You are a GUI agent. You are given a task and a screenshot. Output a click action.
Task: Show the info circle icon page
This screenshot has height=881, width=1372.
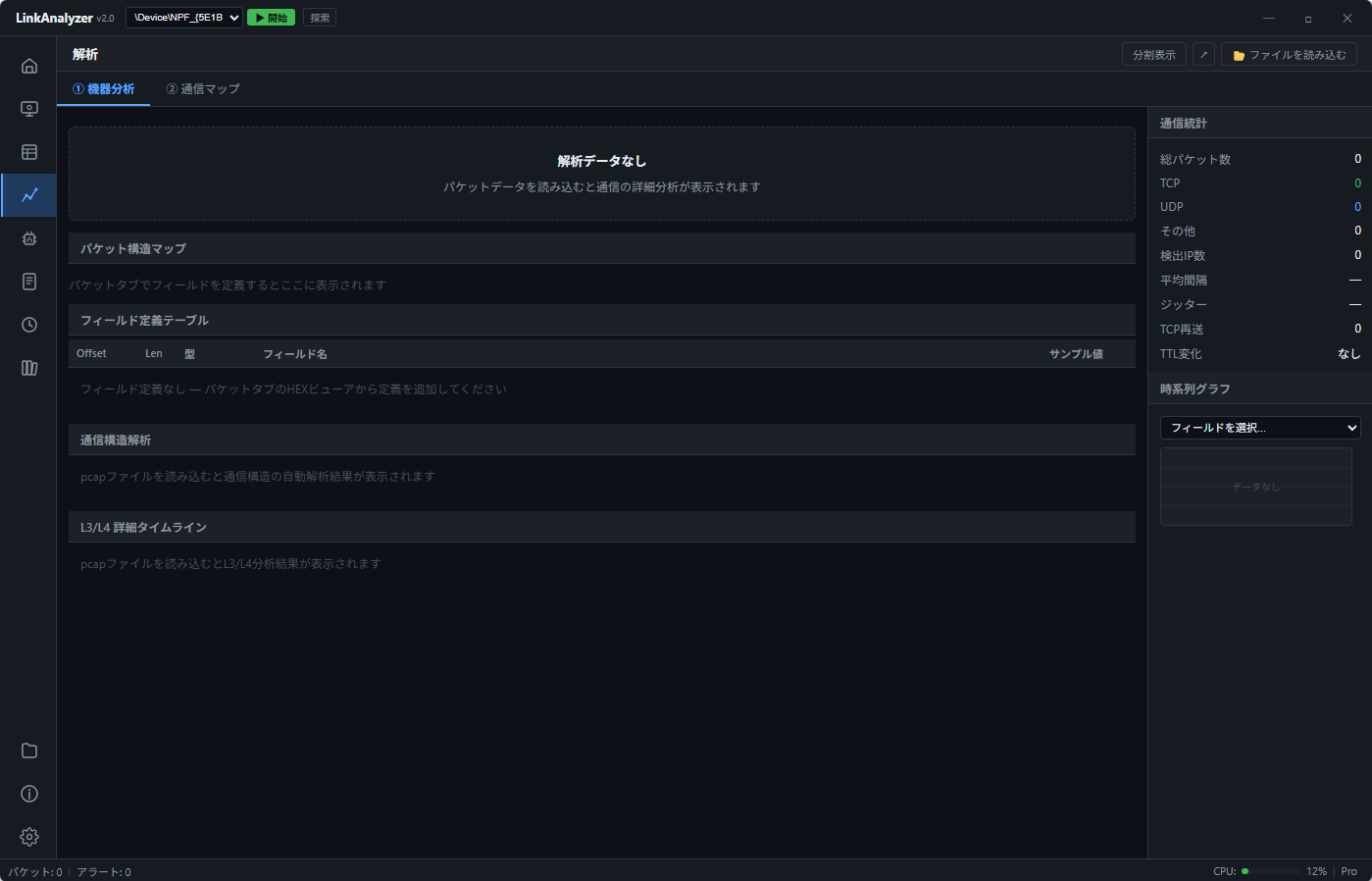coord(29,794)
